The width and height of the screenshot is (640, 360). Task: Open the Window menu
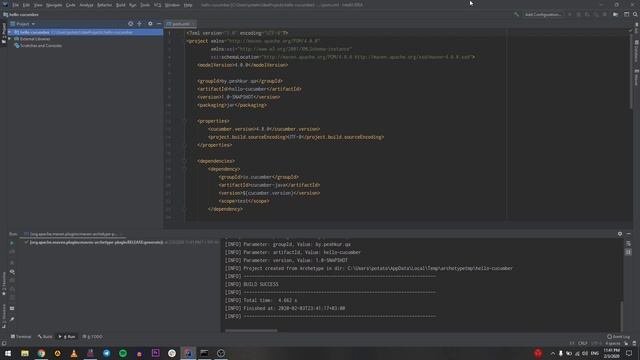point(172,5)
